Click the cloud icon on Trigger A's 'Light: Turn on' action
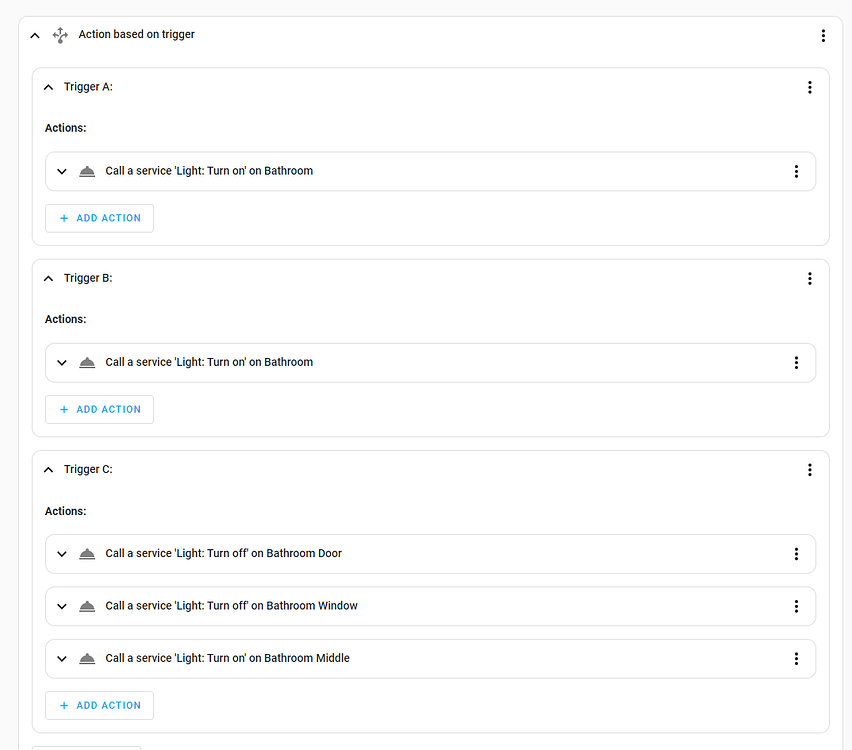This screenshot has width=852, height=750. [x=86, y=170]
